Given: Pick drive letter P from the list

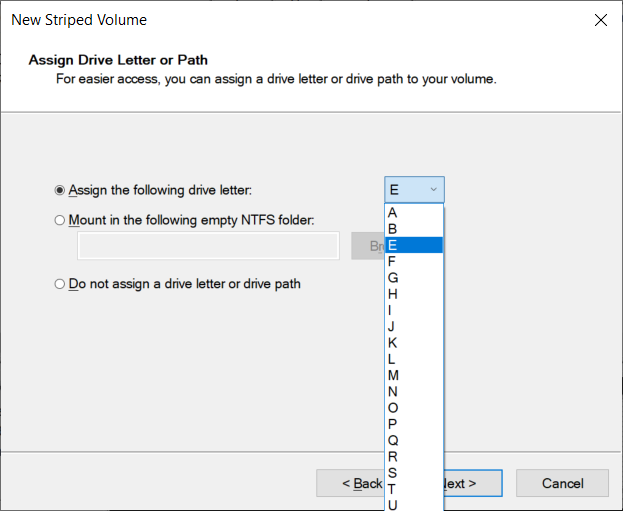Looking at the screenshot, I should [x=414, y=424].
